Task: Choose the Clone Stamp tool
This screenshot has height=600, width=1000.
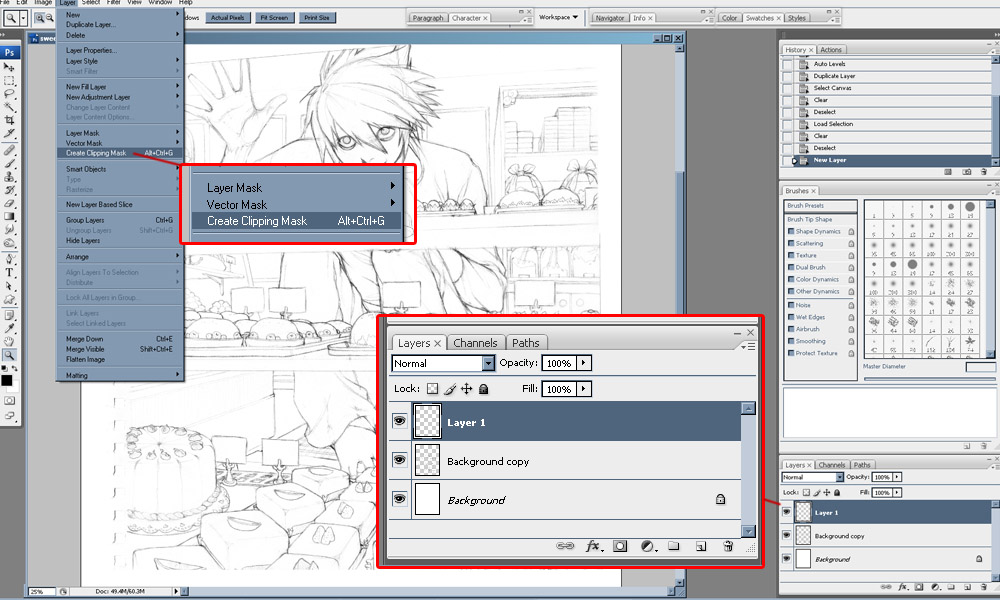Action: (9, 177)
